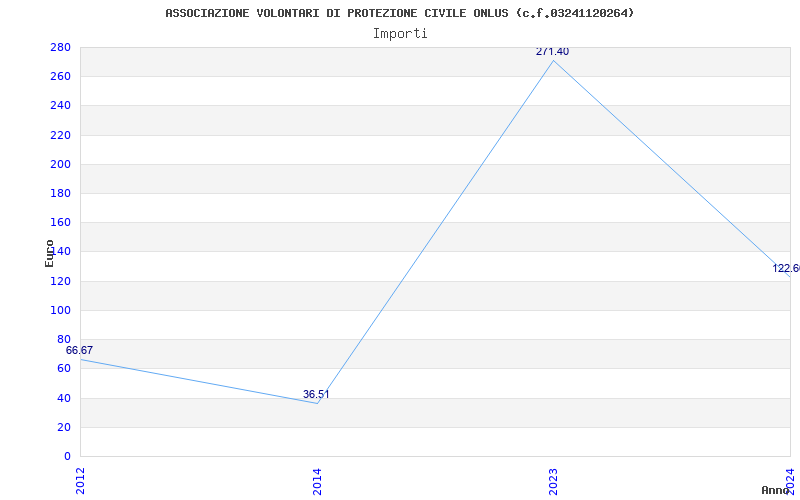Click the data label 122.60 at the right edge
This screenshot has height=500, width=800.
[x=786, y=268]
